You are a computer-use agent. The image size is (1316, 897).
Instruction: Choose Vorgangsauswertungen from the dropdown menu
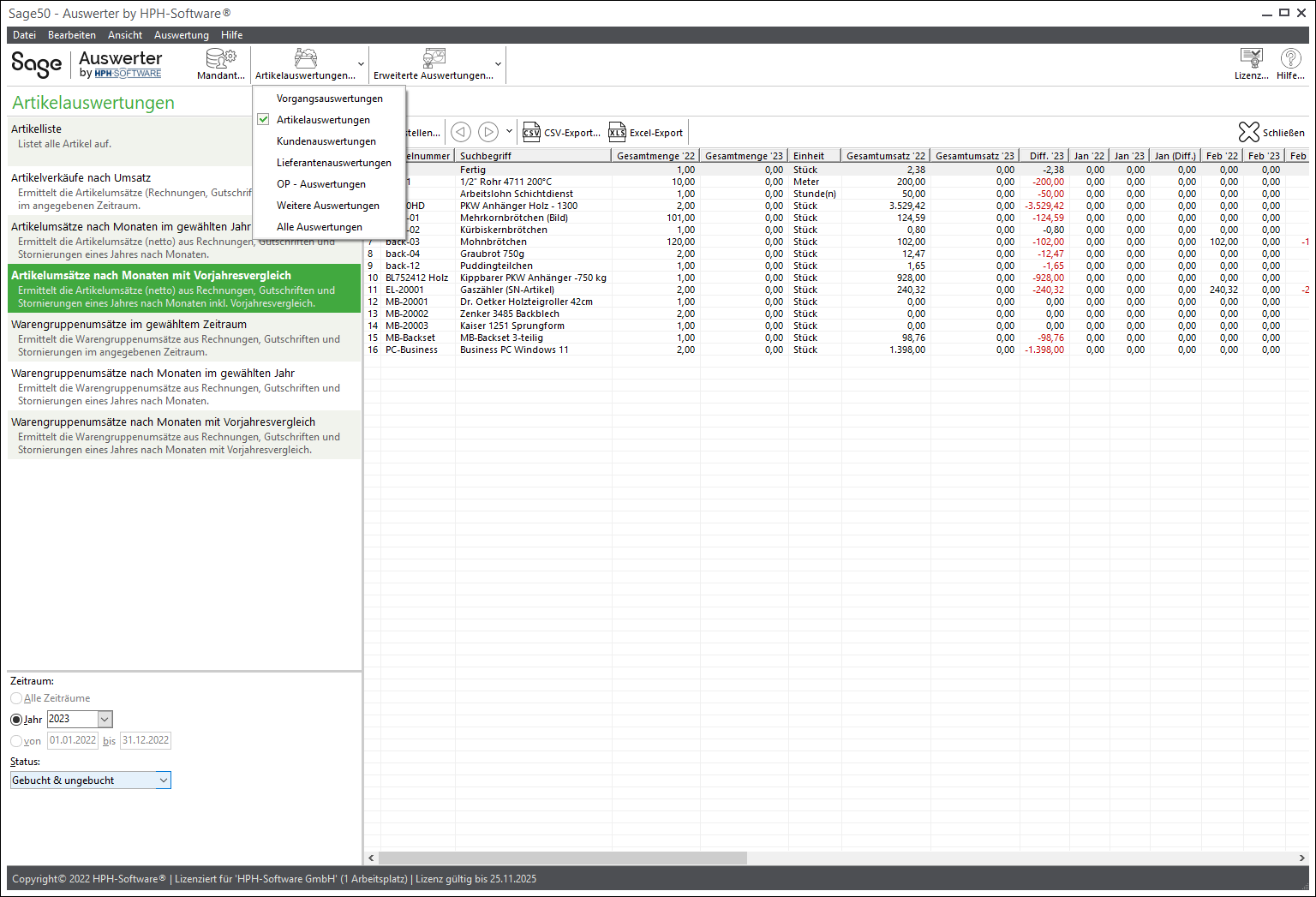click(x=330, y=99)
